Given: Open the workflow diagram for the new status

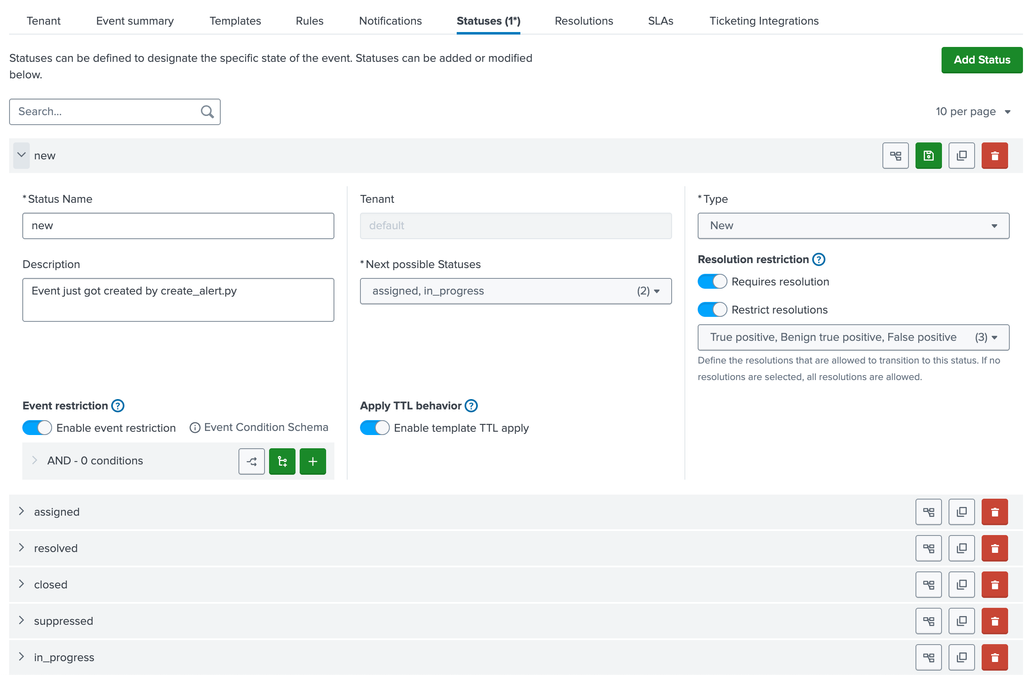Looking at the screenshot, I should (895, 155).
